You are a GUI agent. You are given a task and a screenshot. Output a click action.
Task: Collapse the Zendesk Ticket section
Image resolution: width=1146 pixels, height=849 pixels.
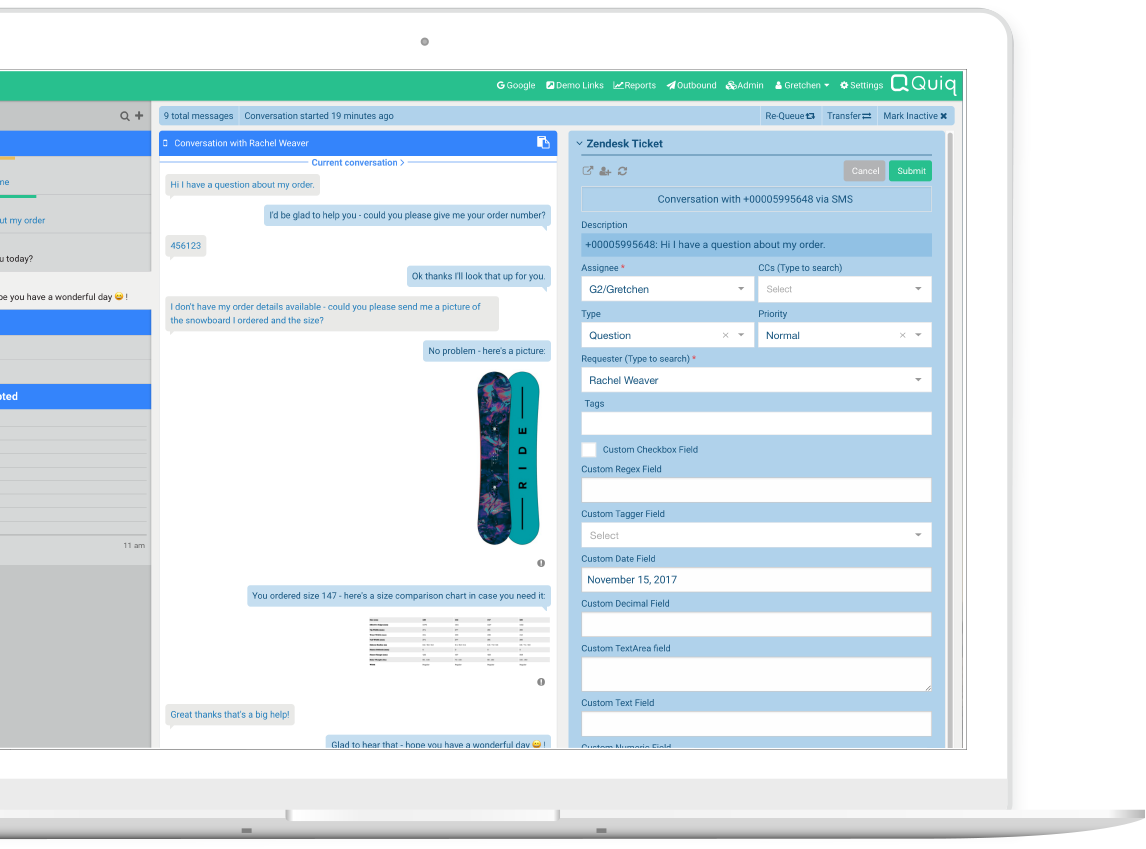(580, 144)
